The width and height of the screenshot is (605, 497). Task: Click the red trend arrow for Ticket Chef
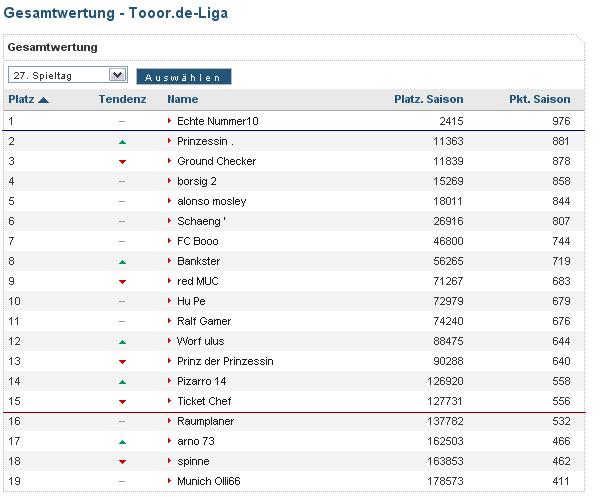point(122,402)
